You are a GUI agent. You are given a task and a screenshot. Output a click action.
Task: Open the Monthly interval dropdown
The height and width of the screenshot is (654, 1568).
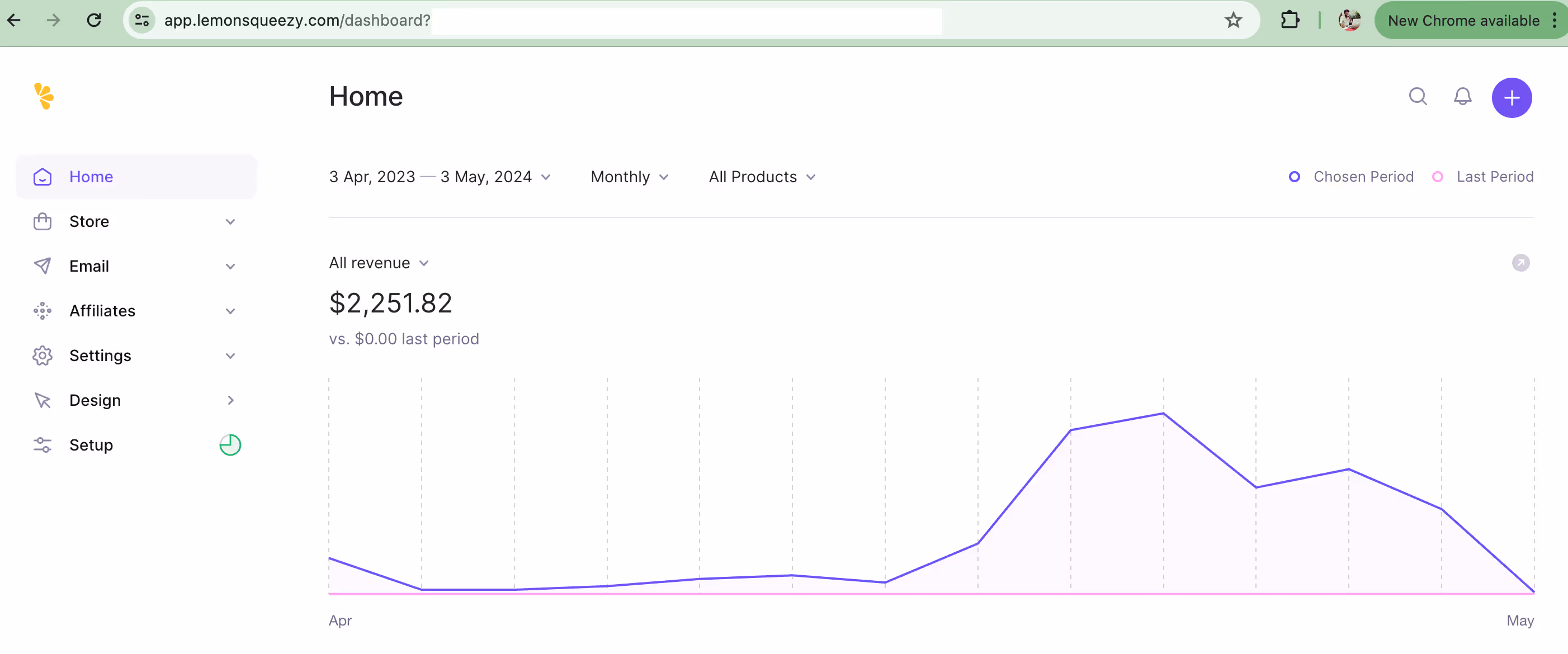point(630,177)
